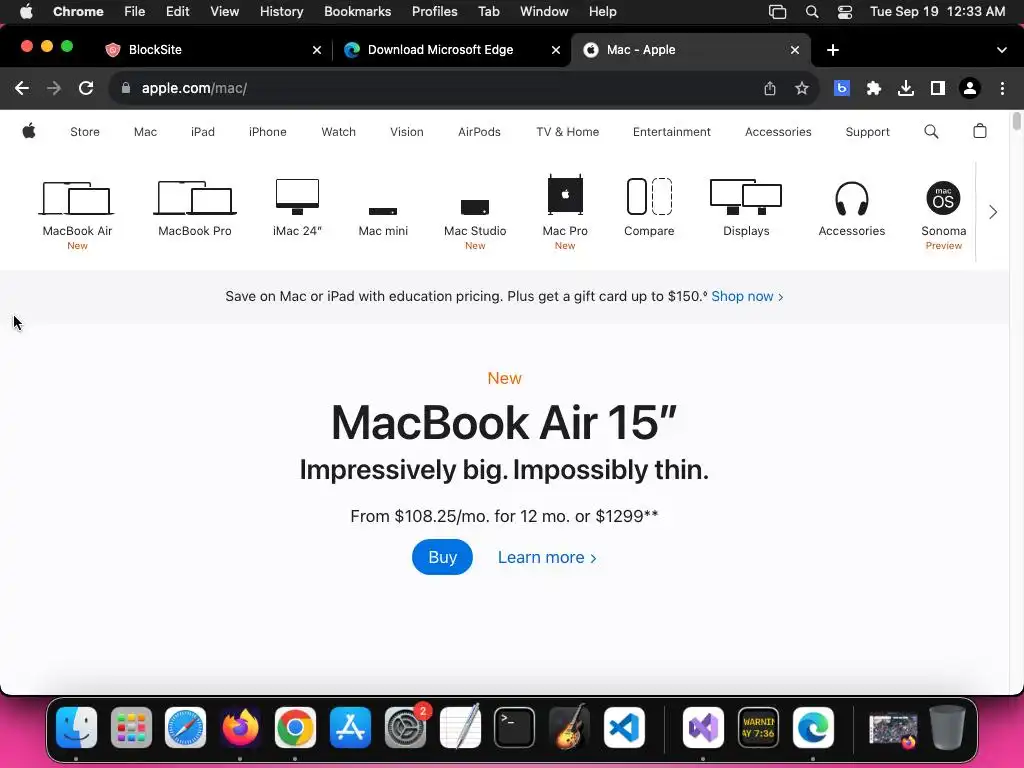The width and height of the screenshot is (1024, 768).
Task: Go to Vision in Apple navigation
Action: point(407,132)
